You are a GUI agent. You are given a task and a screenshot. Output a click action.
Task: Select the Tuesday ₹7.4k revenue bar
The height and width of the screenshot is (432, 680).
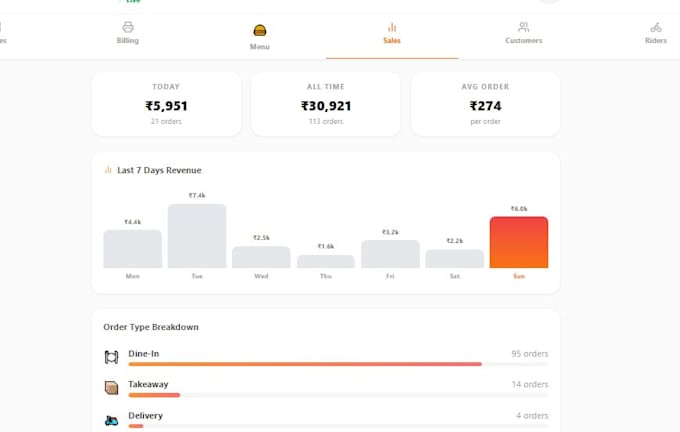point(197,236)
